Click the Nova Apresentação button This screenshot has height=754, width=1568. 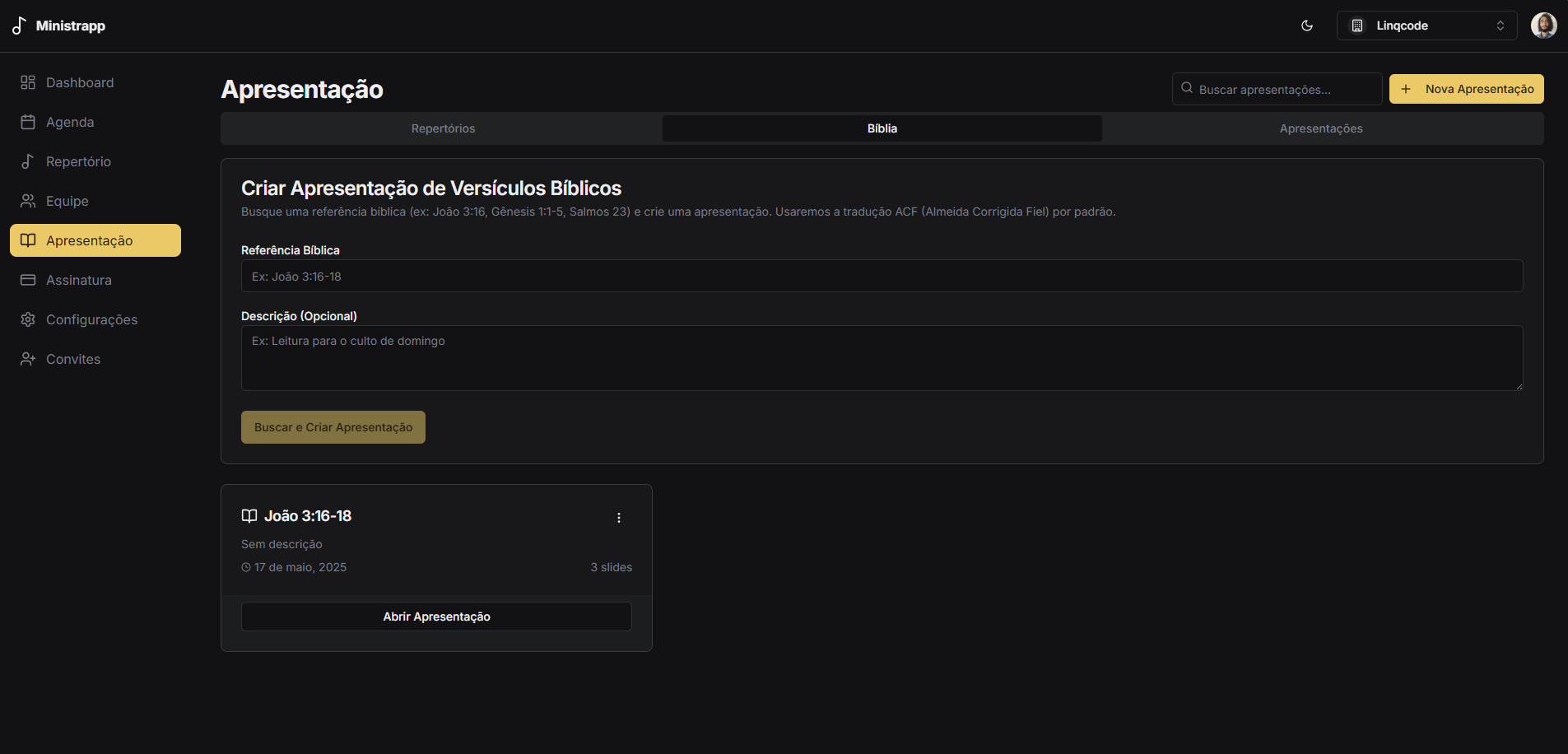click(1466, 89)
